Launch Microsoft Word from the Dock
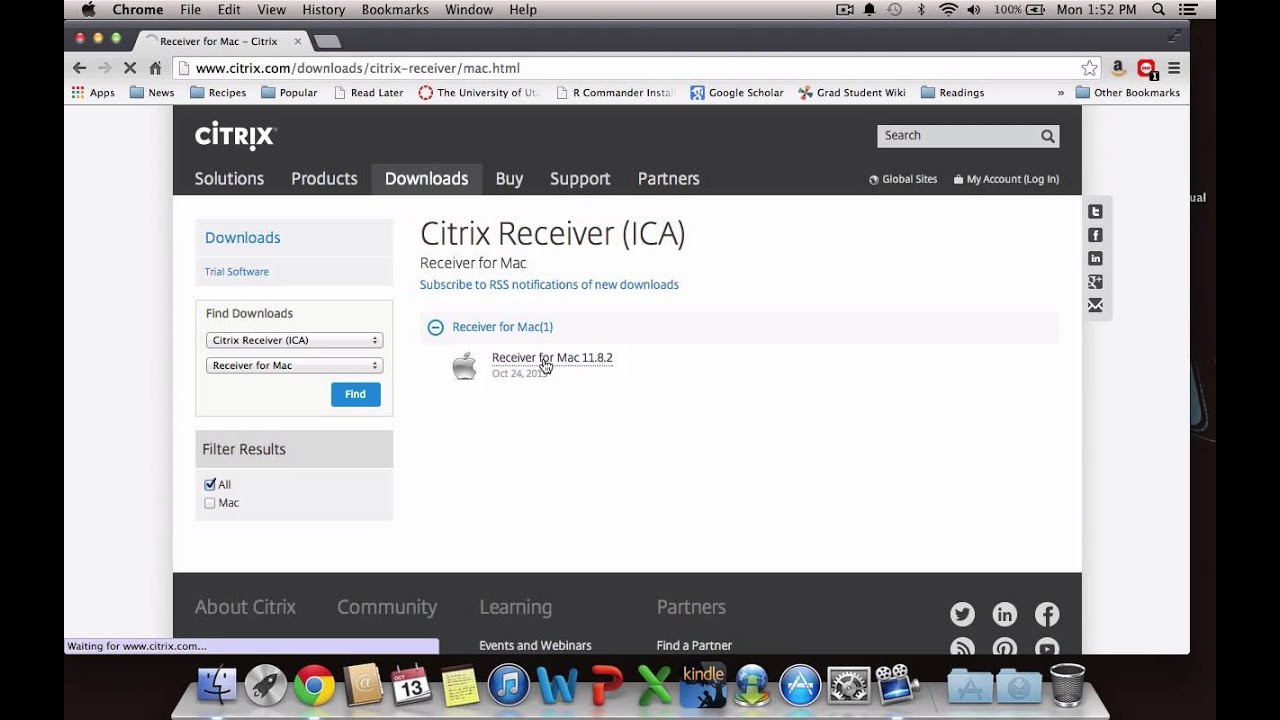 (557, 686)
